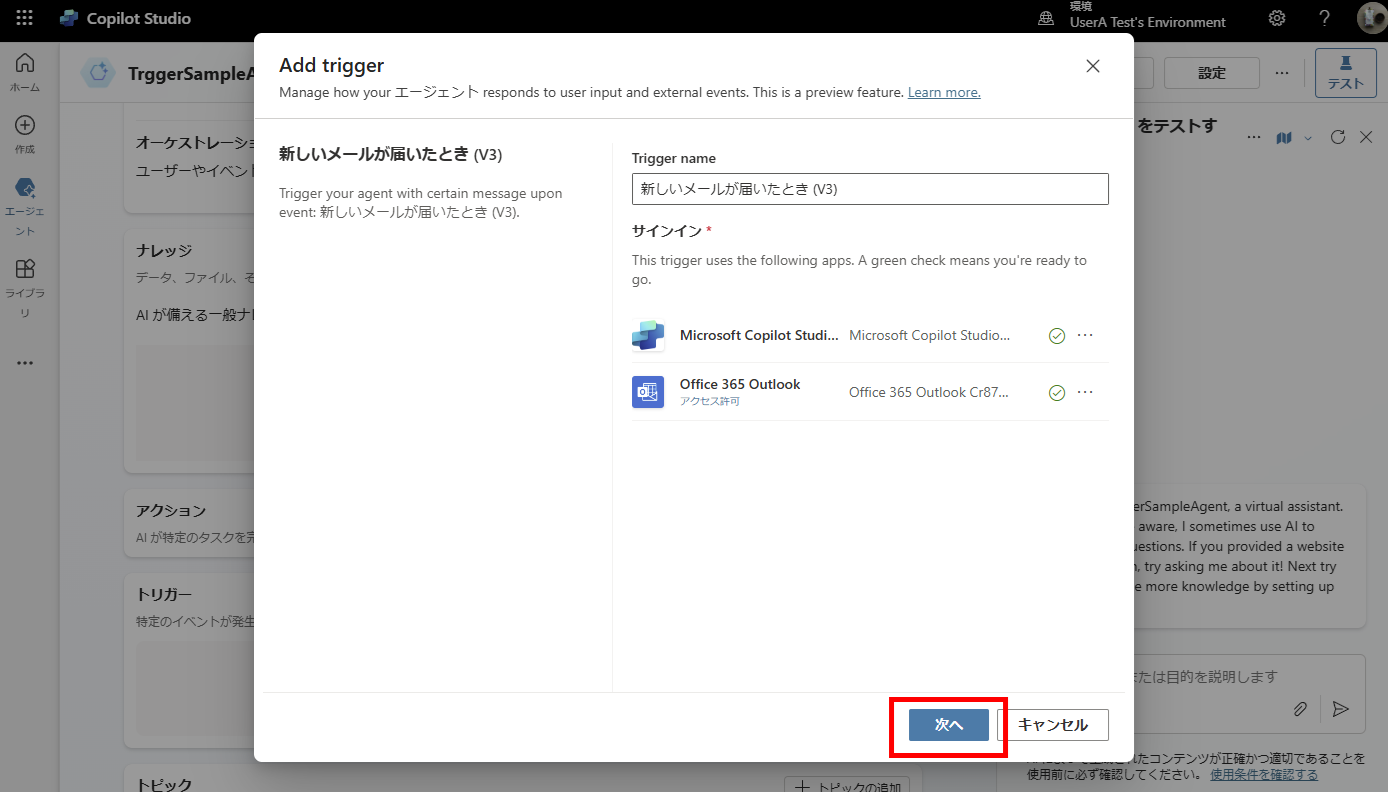Image resolution: width=1388 pixels, height=792 pixels.
Task: Open the Learn more link
Action: [943, 91]
